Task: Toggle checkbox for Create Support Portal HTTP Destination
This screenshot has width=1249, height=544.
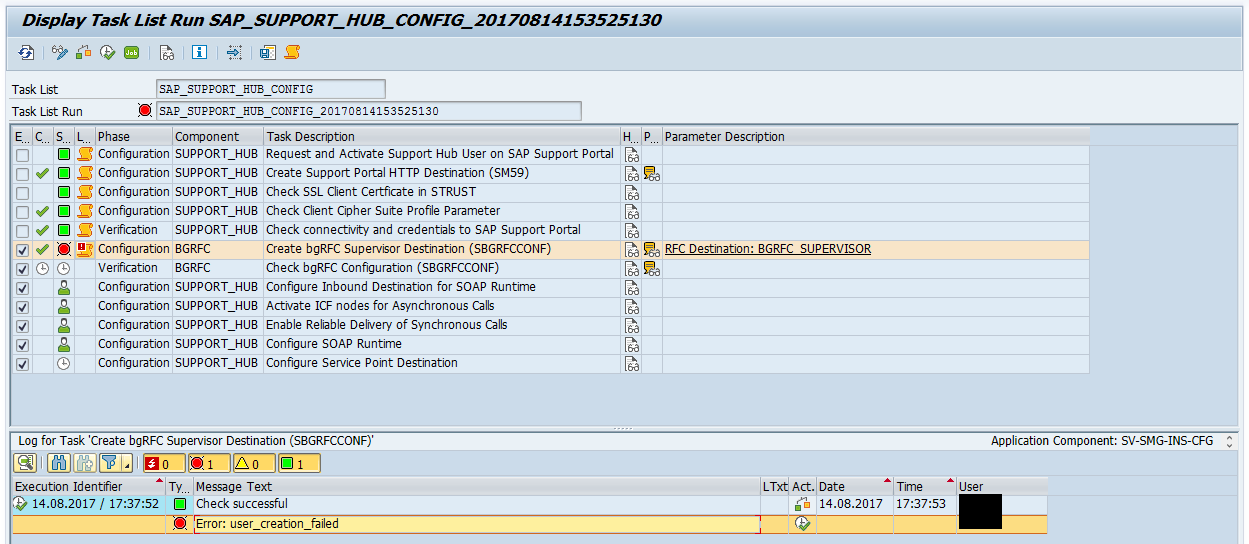Action: pos(22,174)
